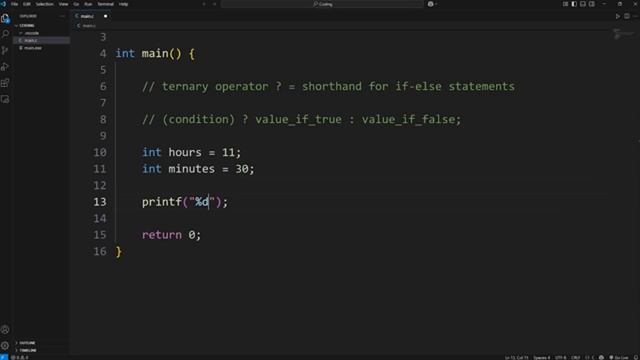Screen dimensions: 640x360
Task: Click the Run Code play button
Action: [618, 16]
